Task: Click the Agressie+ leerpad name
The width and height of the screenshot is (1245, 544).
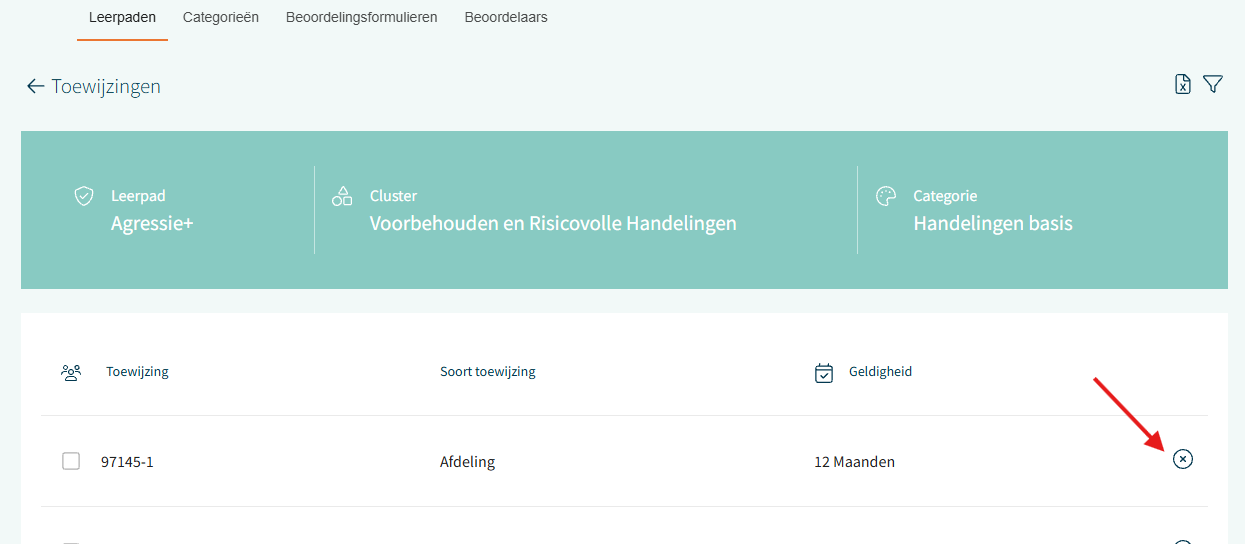Action: (152, 223)
